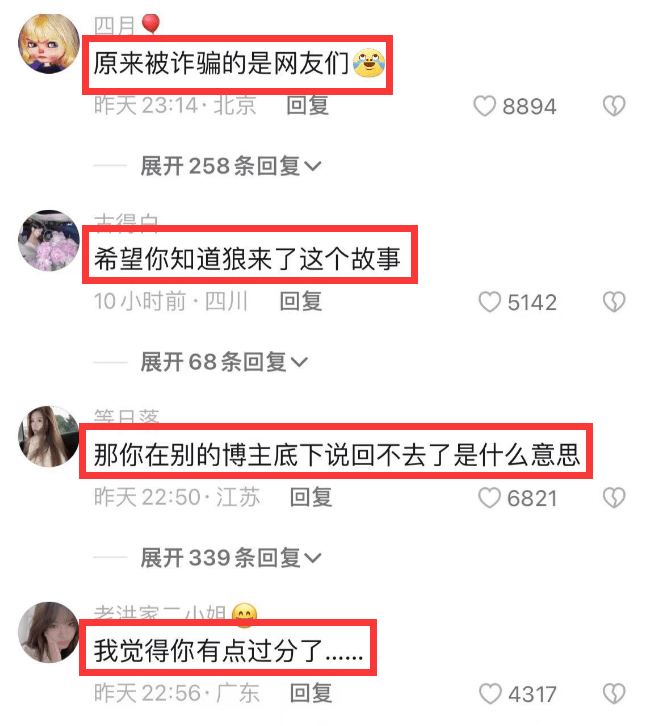Dislike the Guangdong comment using broken heart
Image resolution: width=663 pixels, height=726 pixels.
[614, 694]
